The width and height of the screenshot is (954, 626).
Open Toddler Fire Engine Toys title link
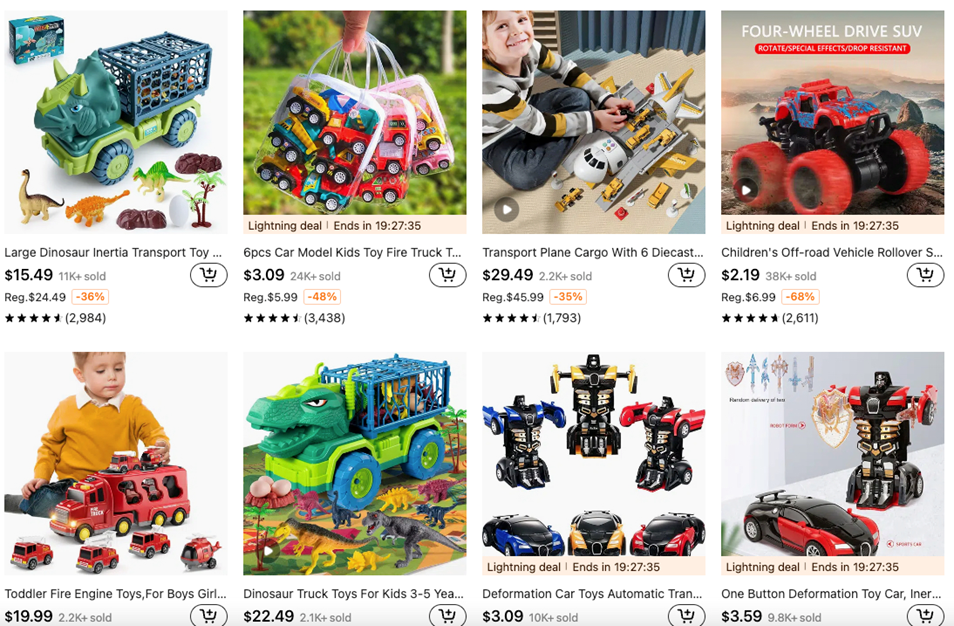pos(116,594)
